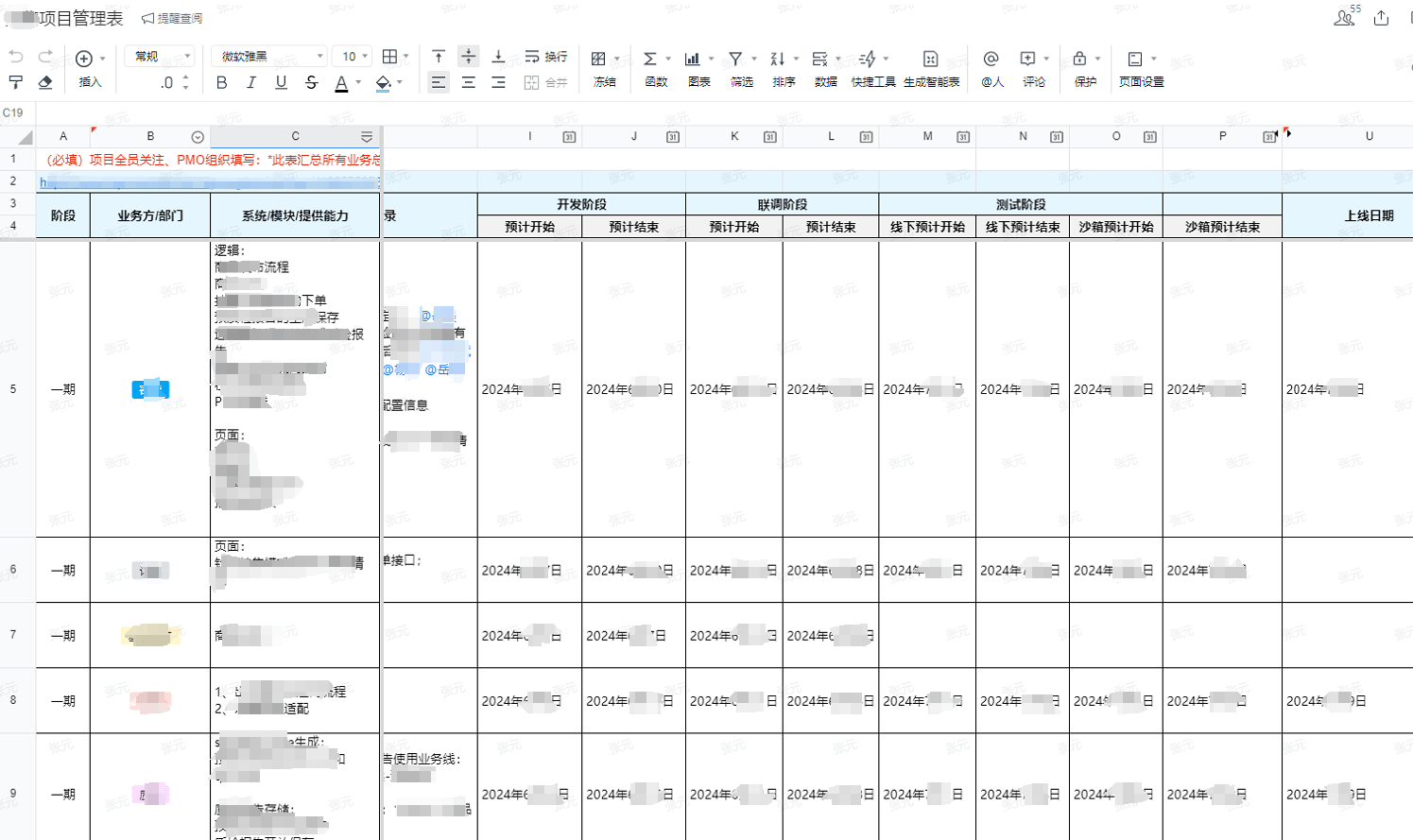
Task: Apply fill color with the bucket swatch
Action: coord(383,83)
